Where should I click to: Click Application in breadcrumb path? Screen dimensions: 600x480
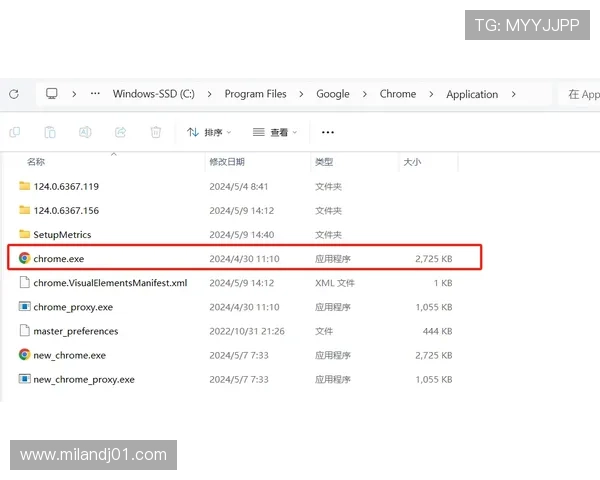pos(472,94)
